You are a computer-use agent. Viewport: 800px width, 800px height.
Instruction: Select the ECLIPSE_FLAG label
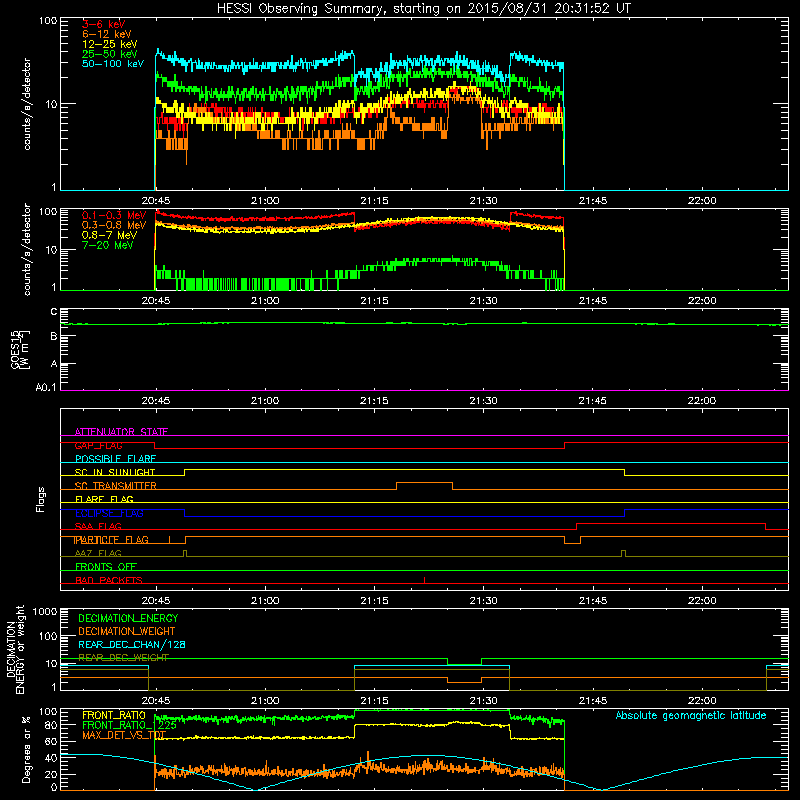click(109, 513)
